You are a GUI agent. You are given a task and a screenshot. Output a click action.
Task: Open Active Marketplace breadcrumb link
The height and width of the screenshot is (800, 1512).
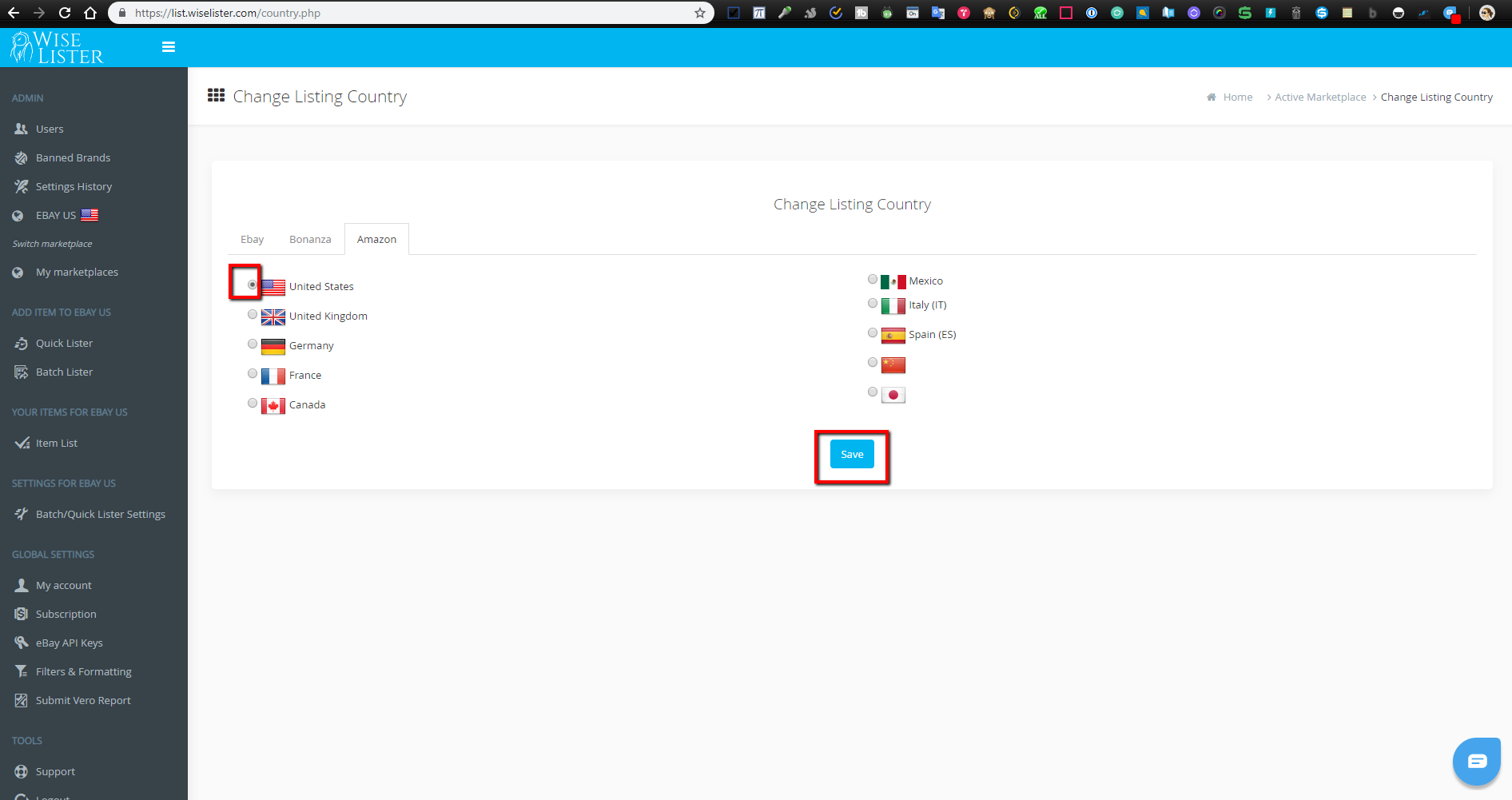pyautogui.click(x=1320, y=97)
